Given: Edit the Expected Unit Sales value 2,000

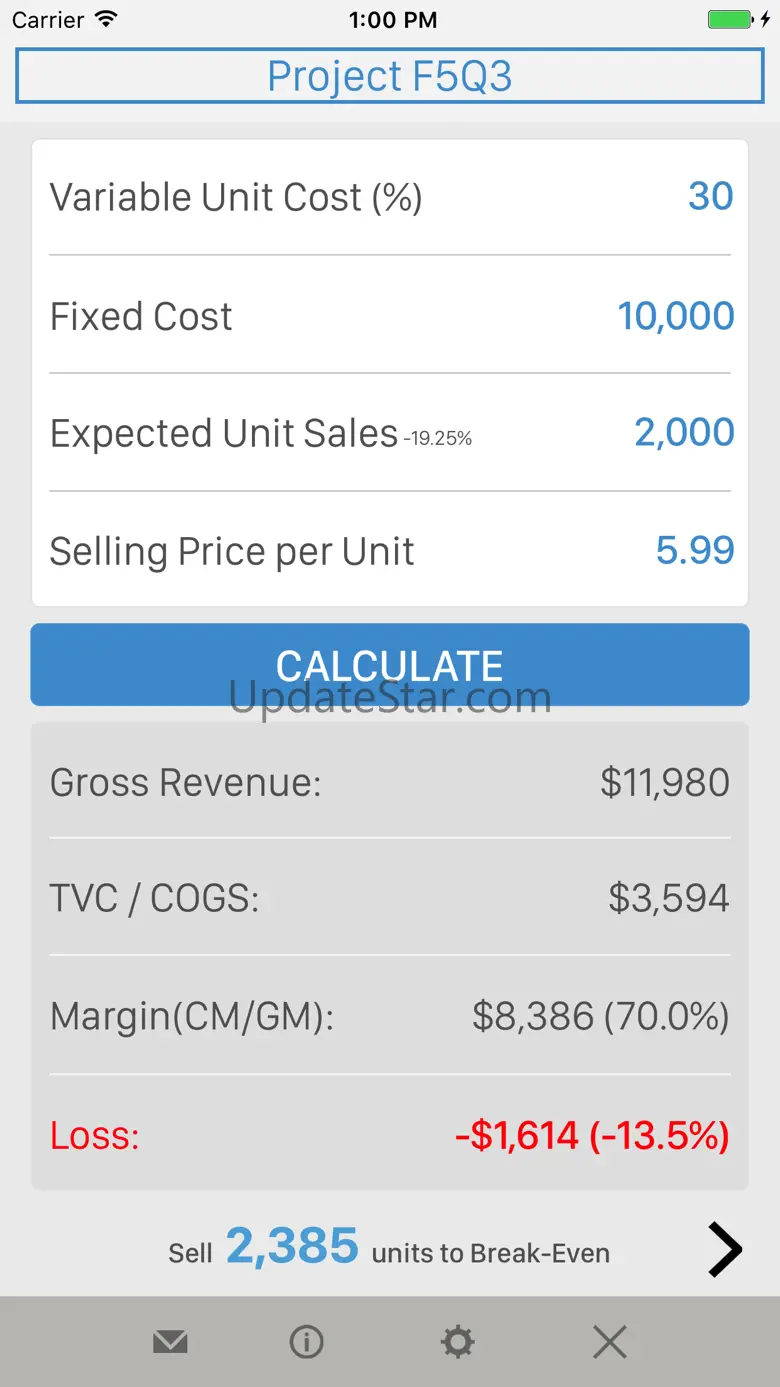Looking at the screenshot, I should coord(685,433).
